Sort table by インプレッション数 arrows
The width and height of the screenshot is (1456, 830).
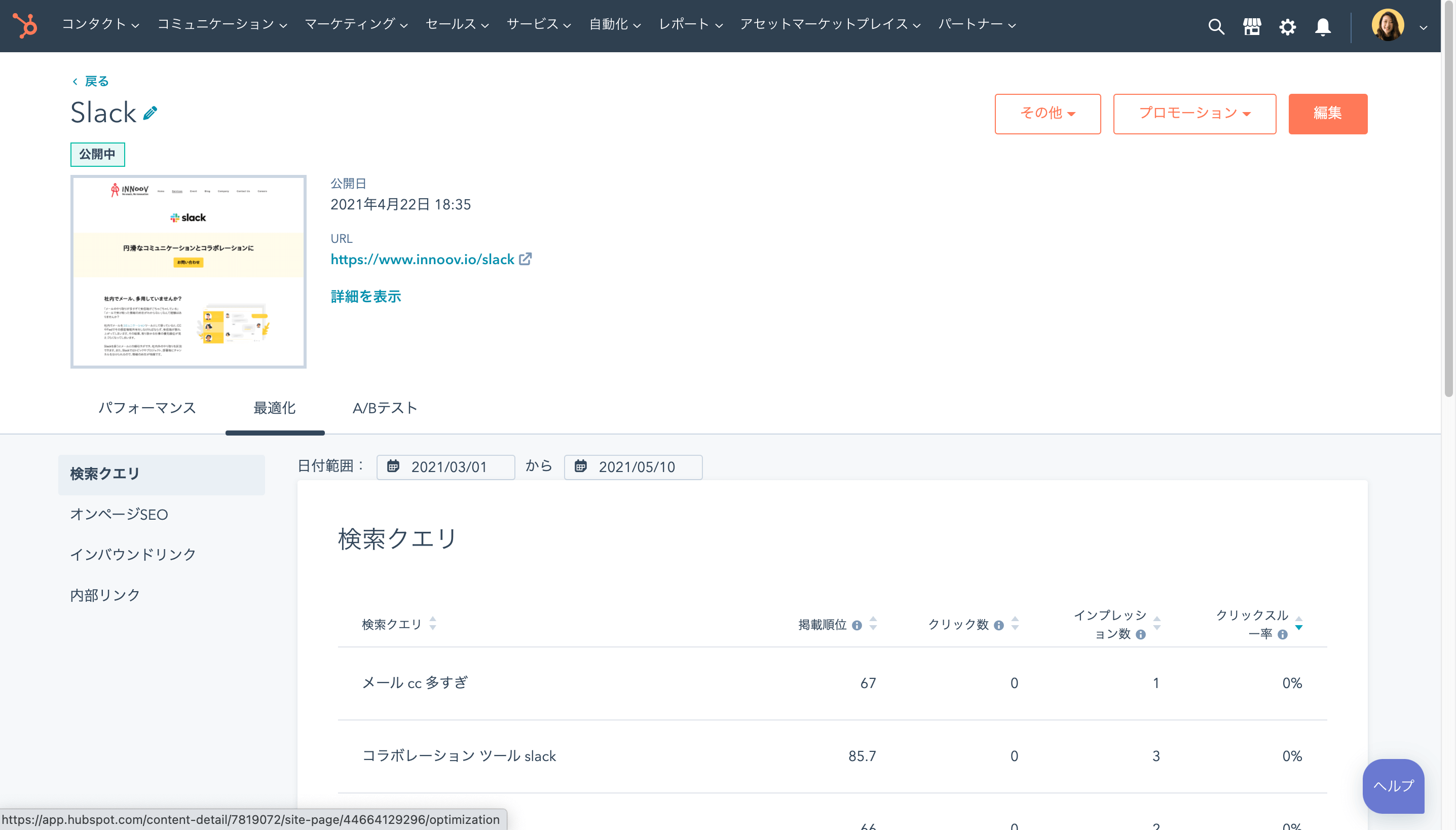pyautogui.click(x=1157, y=623)
